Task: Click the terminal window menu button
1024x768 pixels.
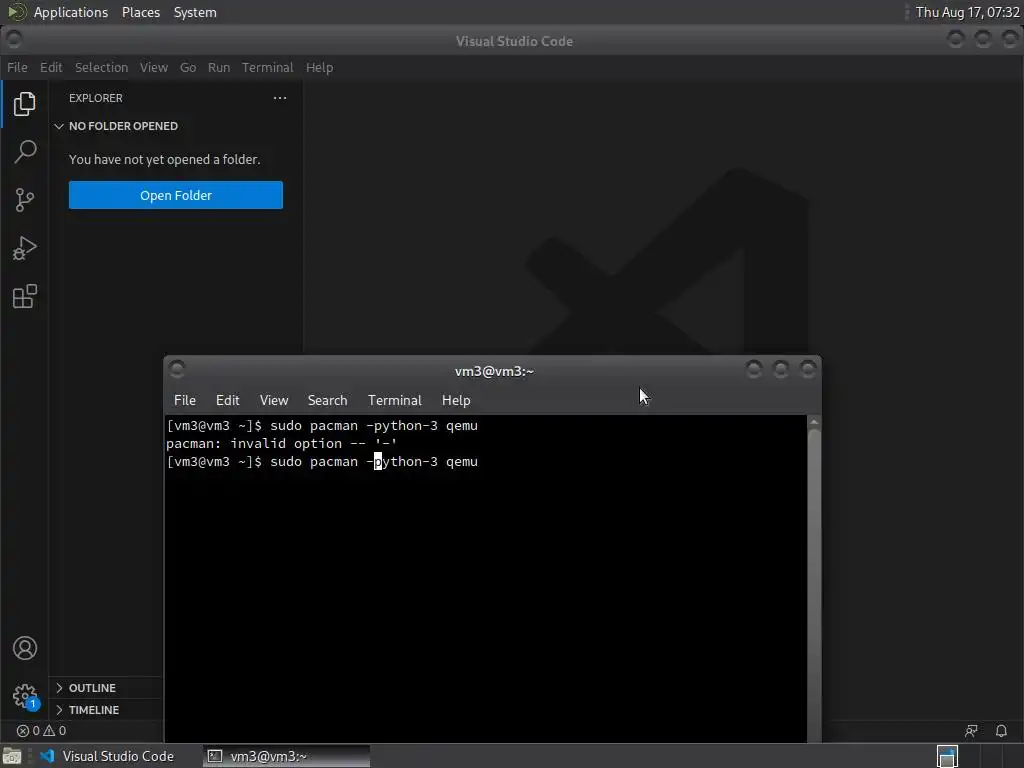Action: [177, 370]
